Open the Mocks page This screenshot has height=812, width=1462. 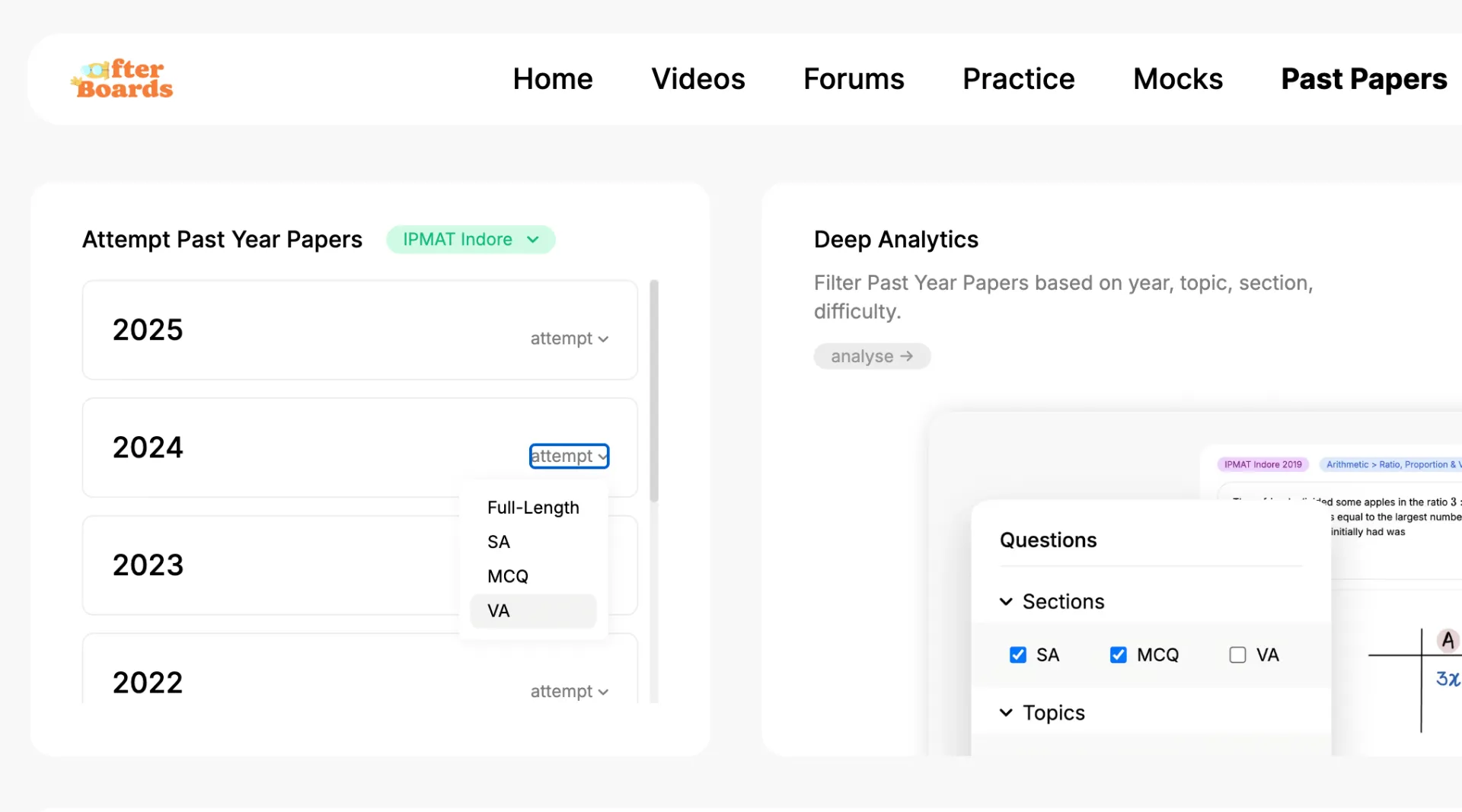(1177, 79)
